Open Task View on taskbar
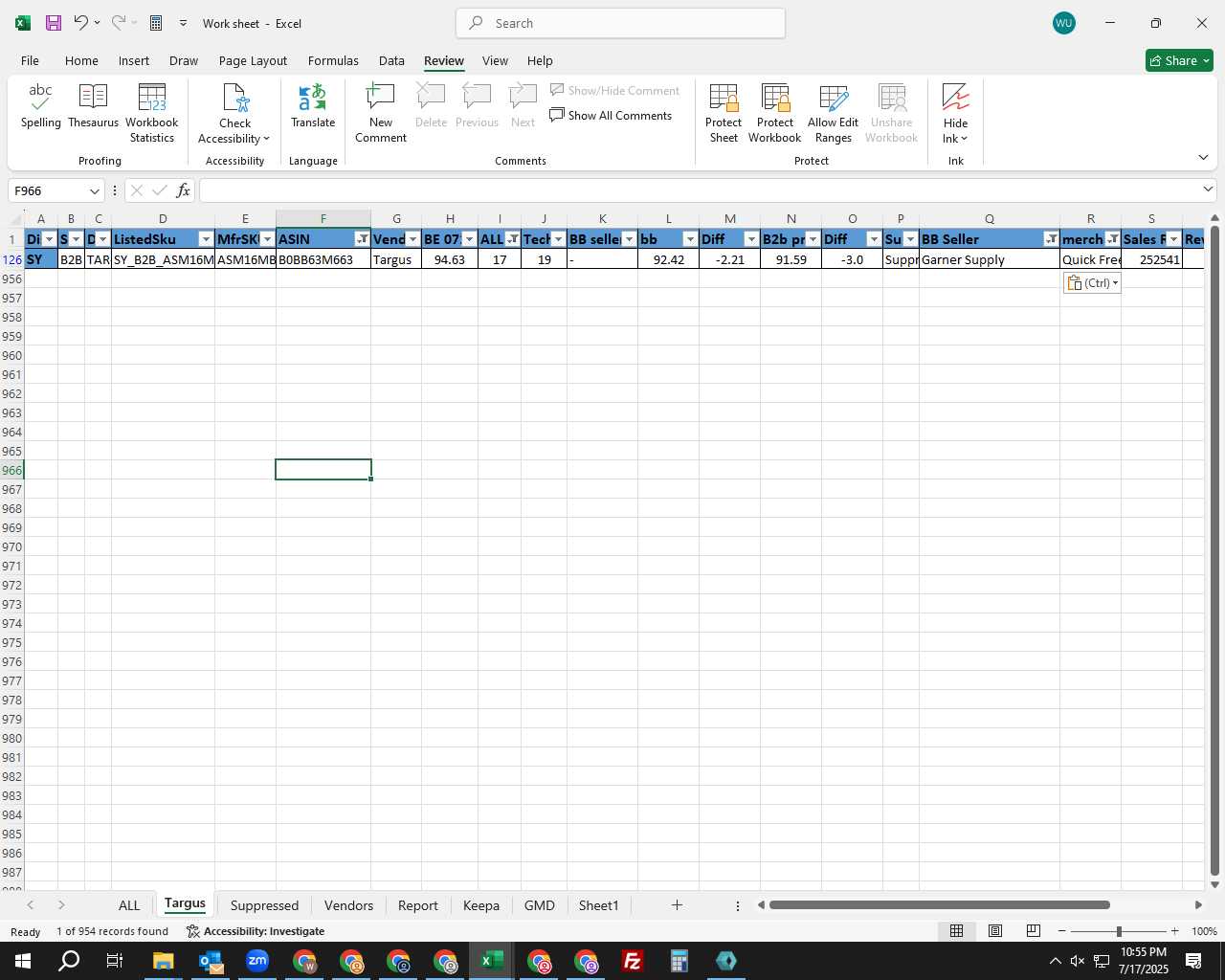 pyautogui.click(x=115, y=961)
